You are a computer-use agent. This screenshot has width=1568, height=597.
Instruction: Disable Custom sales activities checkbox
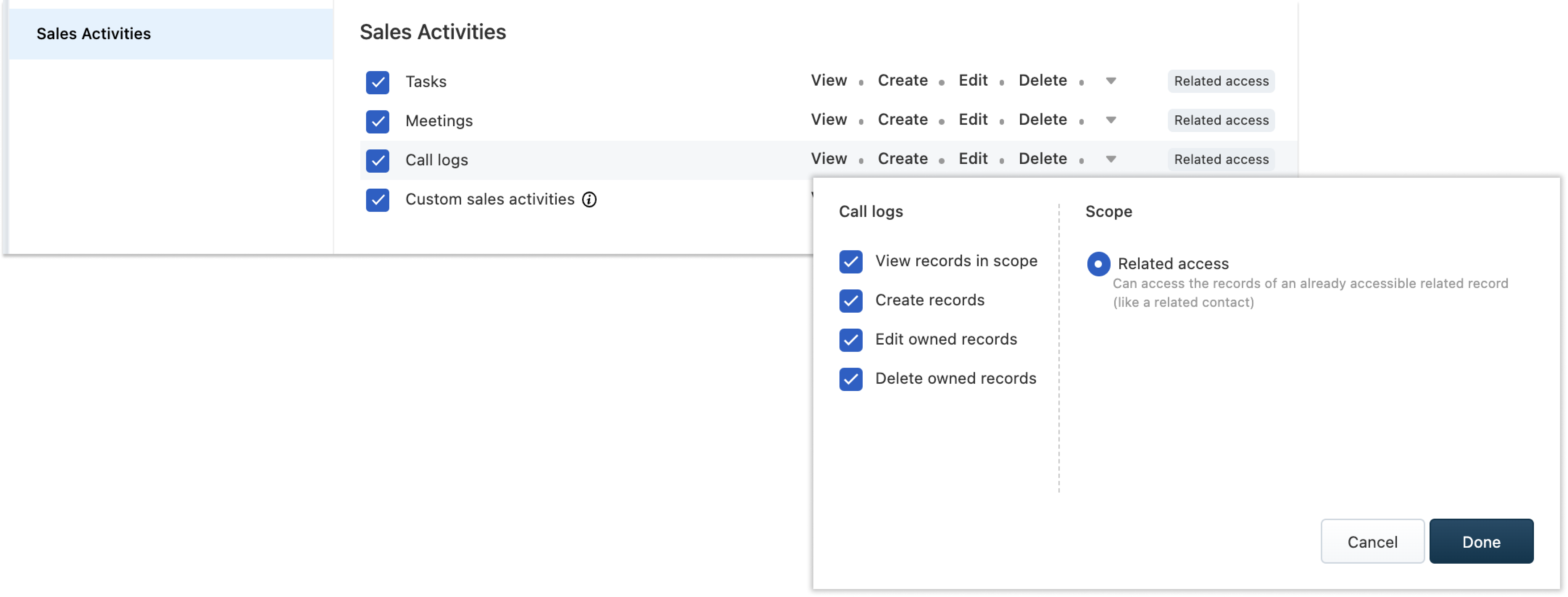377,199
